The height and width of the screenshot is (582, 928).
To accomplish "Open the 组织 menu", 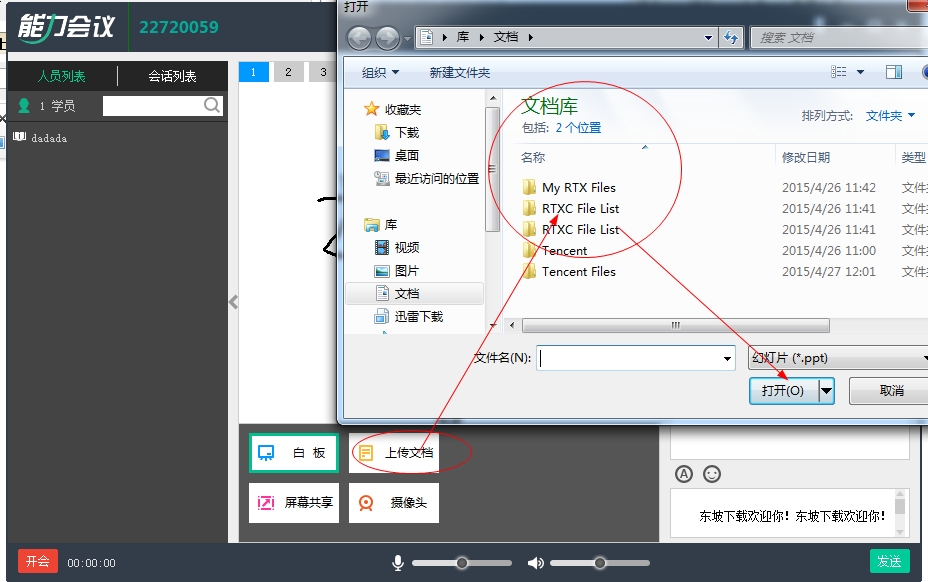I will click(380, 73).
